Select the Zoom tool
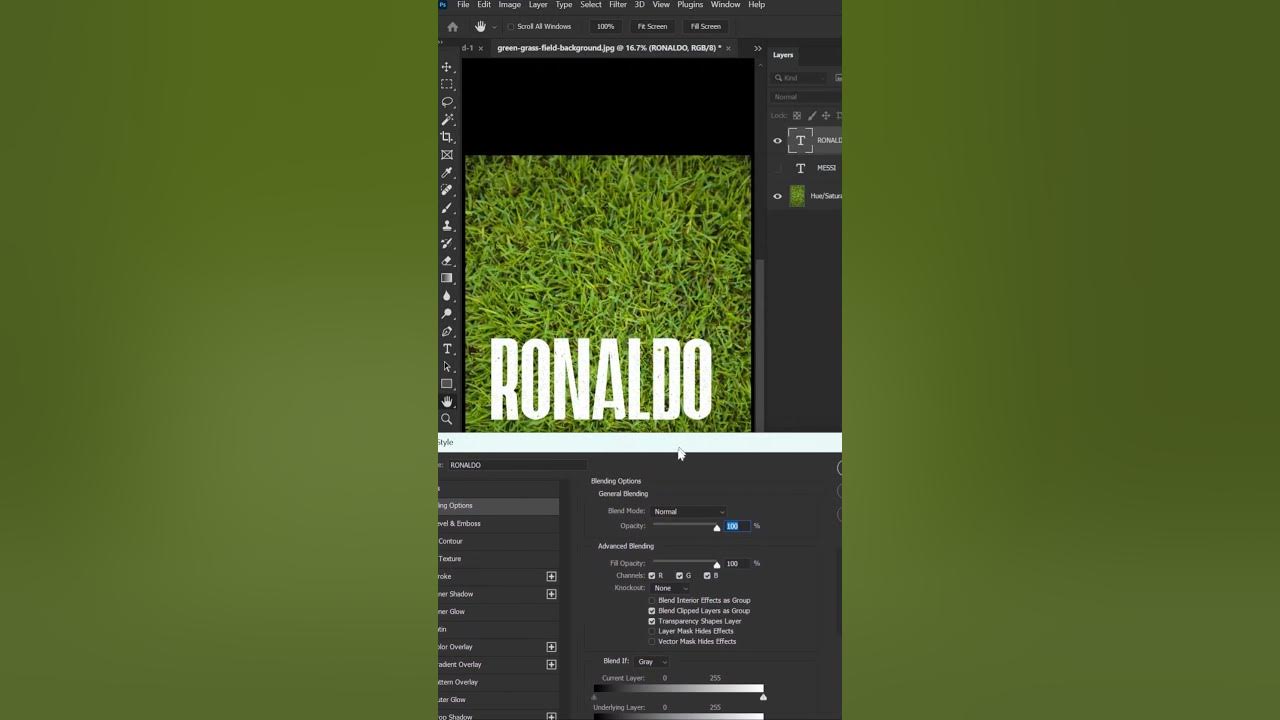 point(447,419)
